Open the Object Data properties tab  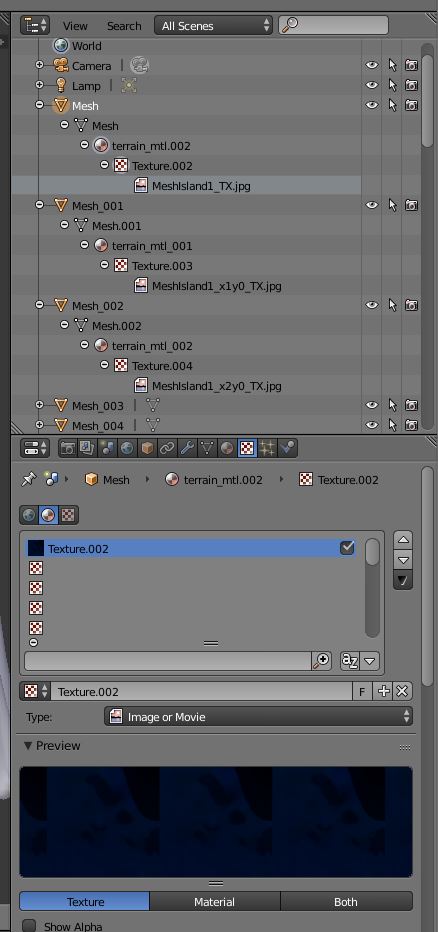pyautogui.click(x=206, y=448)
